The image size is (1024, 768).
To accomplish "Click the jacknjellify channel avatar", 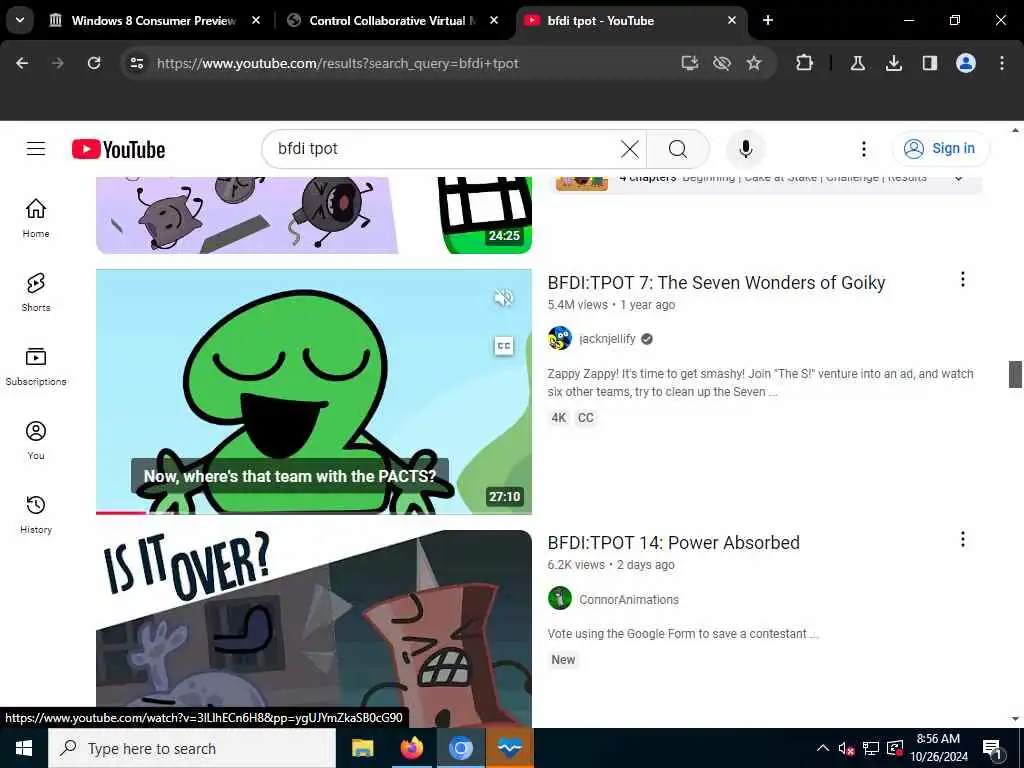I will pos(560,338).
